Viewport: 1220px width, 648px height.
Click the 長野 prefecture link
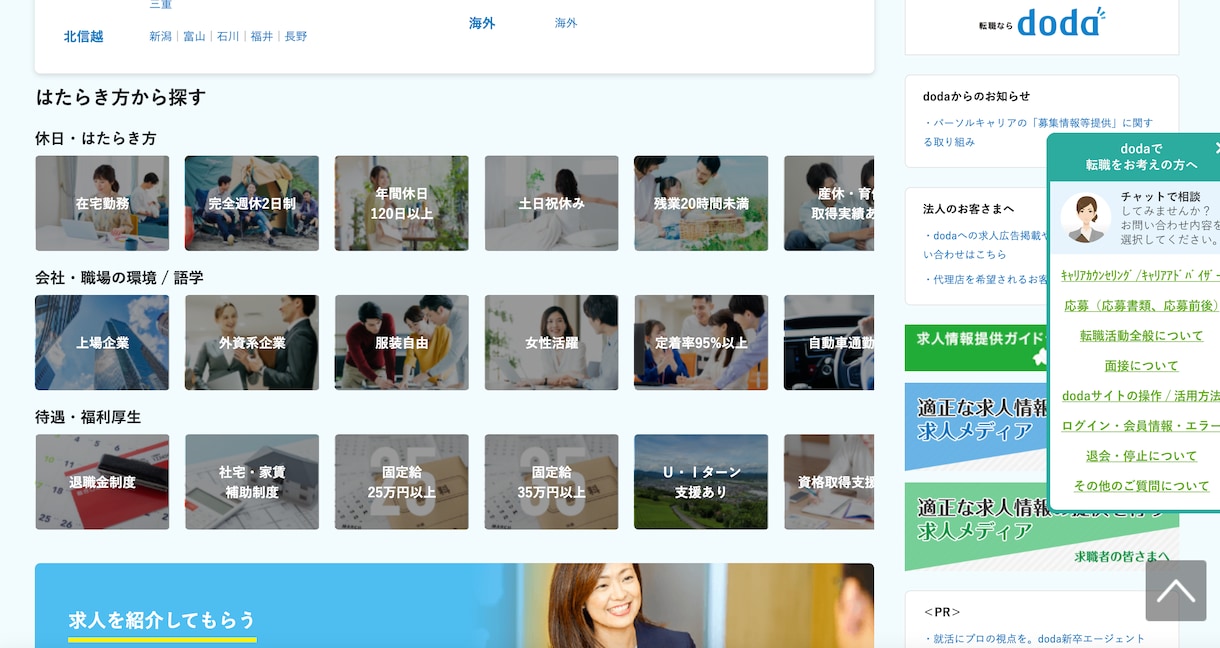point(296,36)
